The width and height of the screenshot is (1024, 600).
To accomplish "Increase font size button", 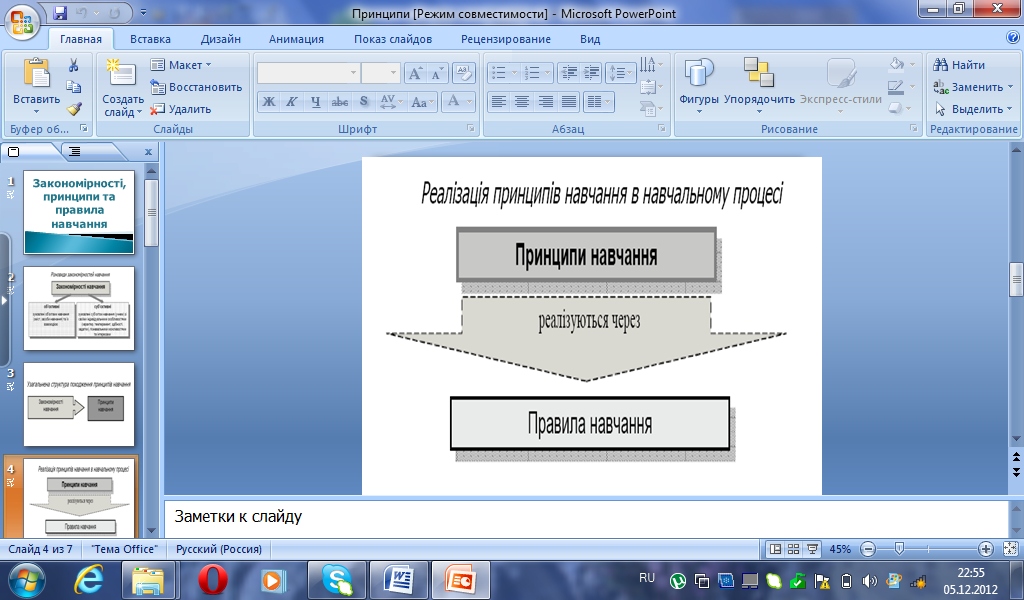I will [x=415, y=73].
